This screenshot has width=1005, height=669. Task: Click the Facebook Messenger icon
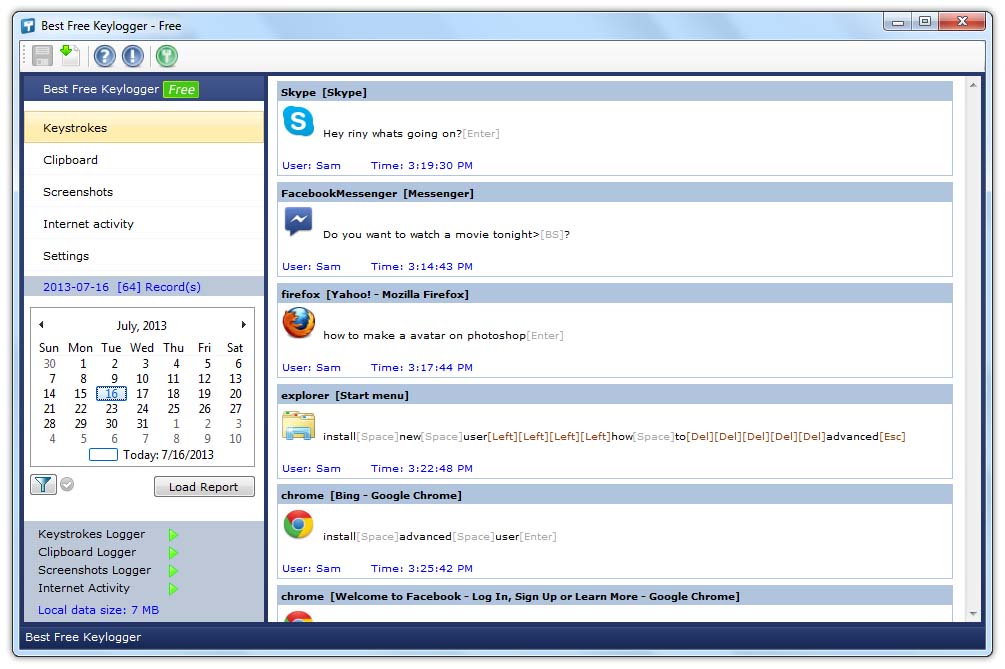(x=299, y=222)
